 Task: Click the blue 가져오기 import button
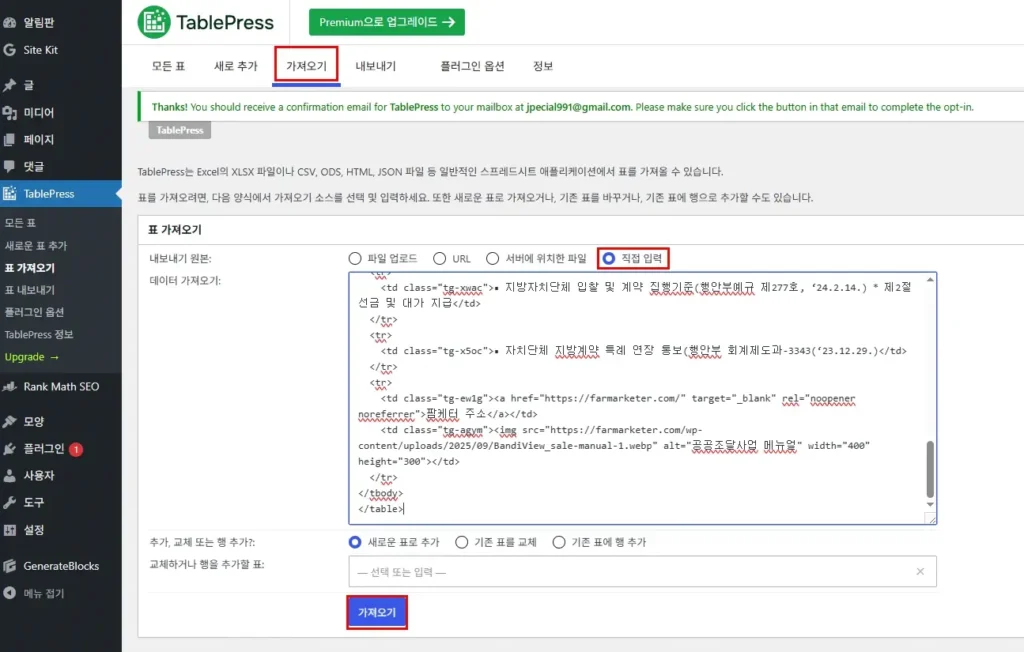pos(377,612)
